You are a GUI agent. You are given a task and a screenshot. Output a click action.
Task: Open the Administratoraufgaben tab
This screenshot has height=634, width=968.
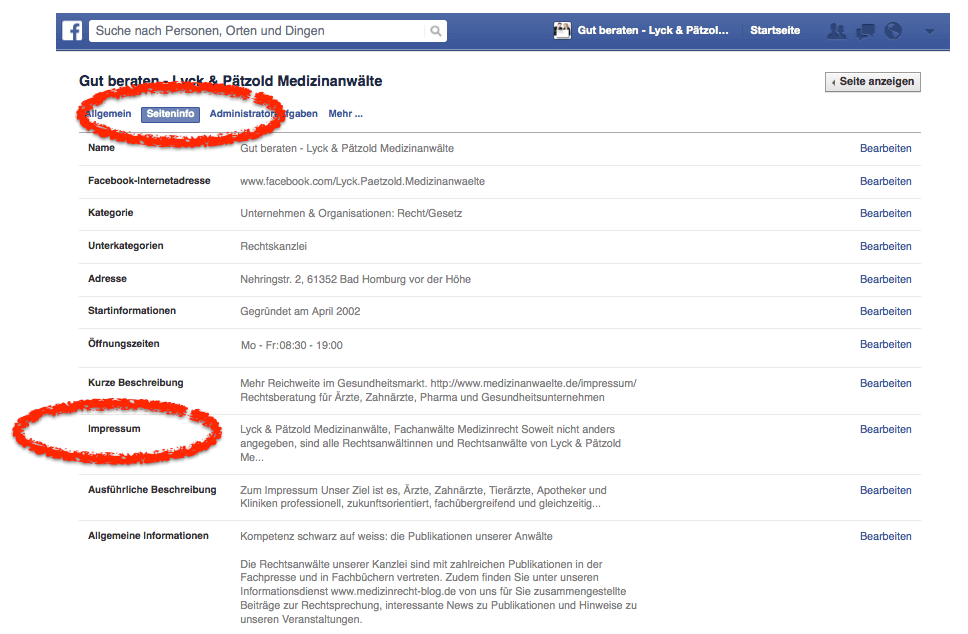point(264,114)
